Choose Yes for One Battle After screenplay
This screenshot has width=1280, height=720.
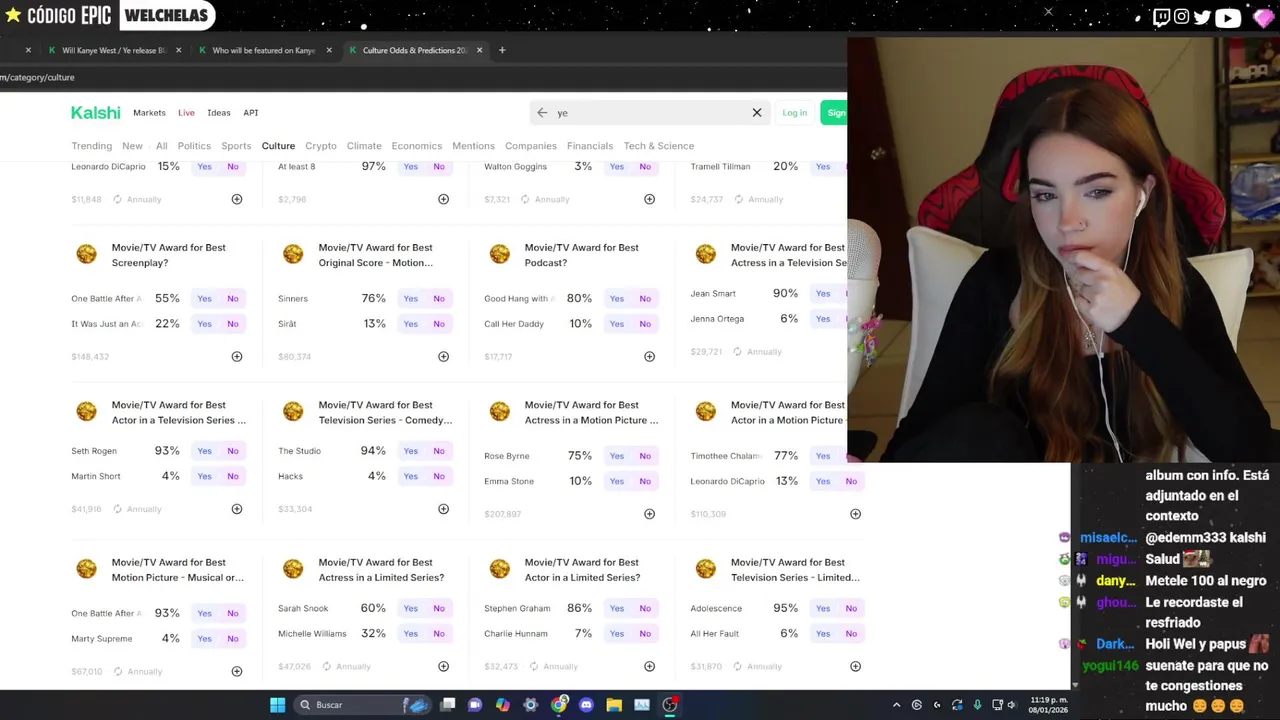click(204, 299)
